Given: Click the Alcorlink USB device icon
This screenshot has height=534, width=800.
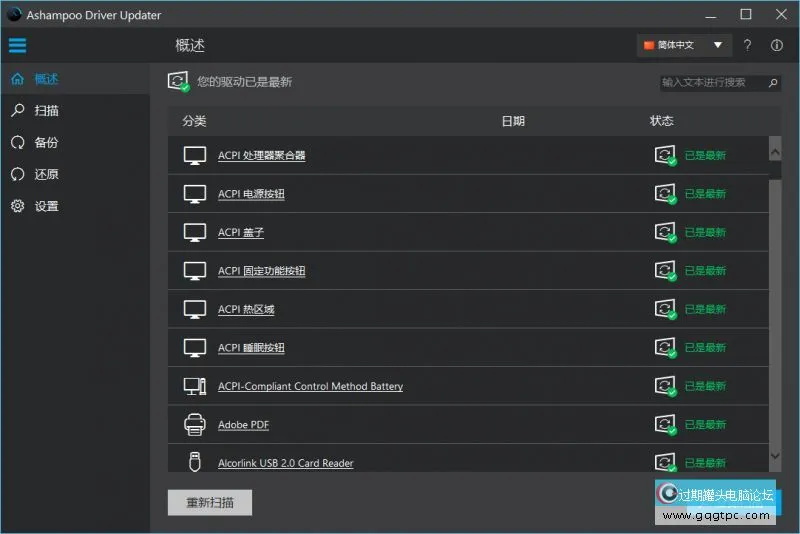Looking at the screenshot, I should pos(195,462).
